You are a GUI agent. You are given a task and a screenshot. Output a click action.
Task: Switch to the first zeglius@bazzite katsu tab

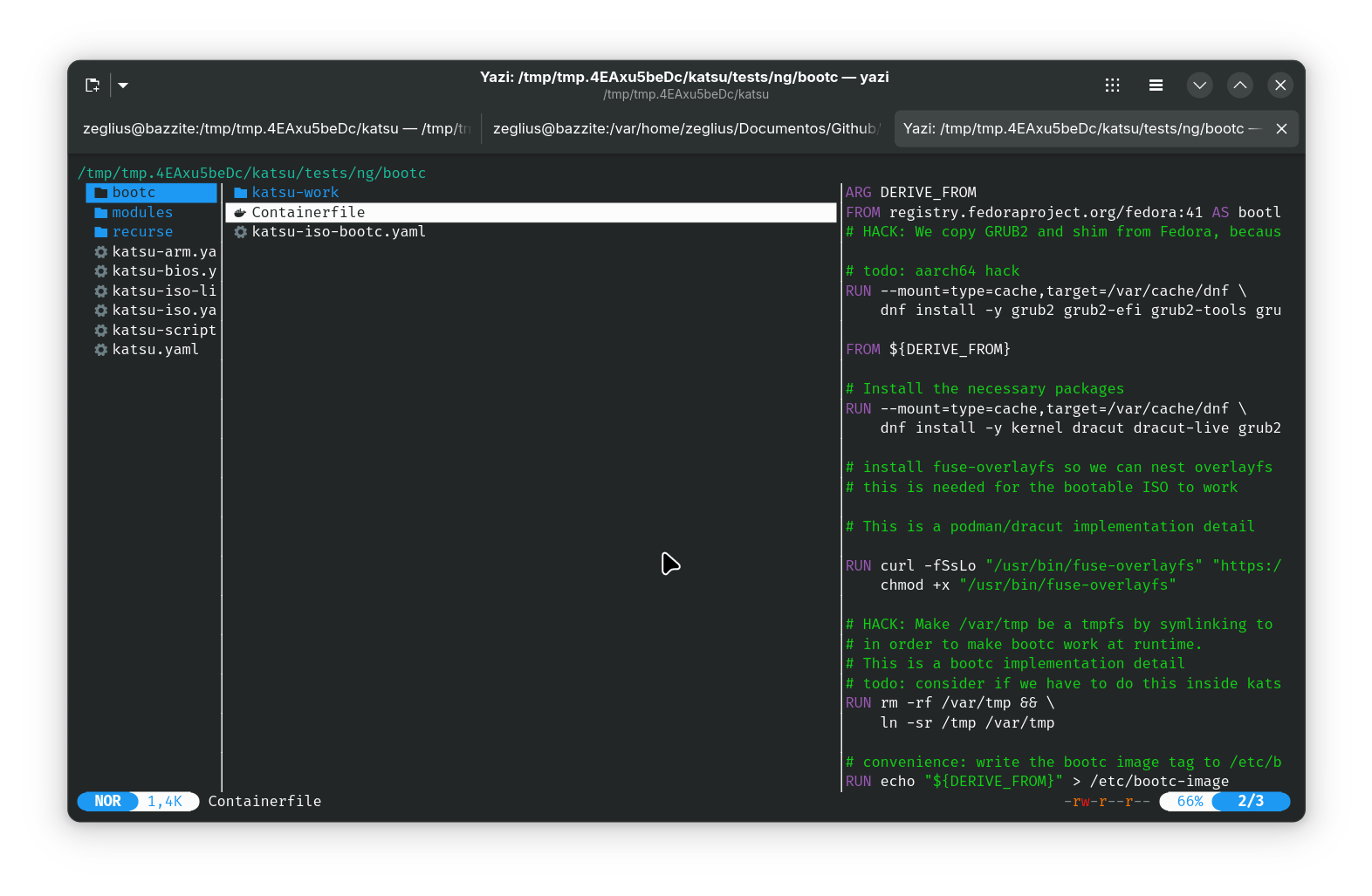click(x=276, y=129)
